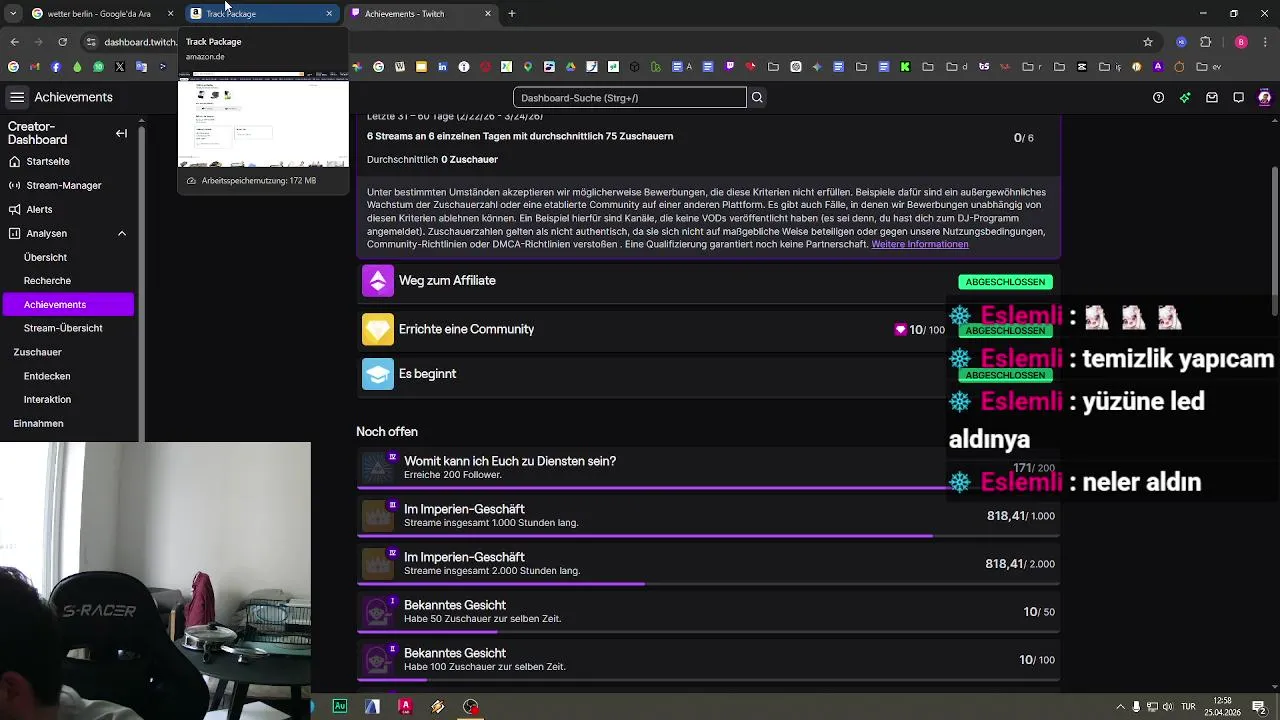This screenshot has width=1280, height=720.
Task: Open the Chrome profile B avatar
Action: 1241,42
